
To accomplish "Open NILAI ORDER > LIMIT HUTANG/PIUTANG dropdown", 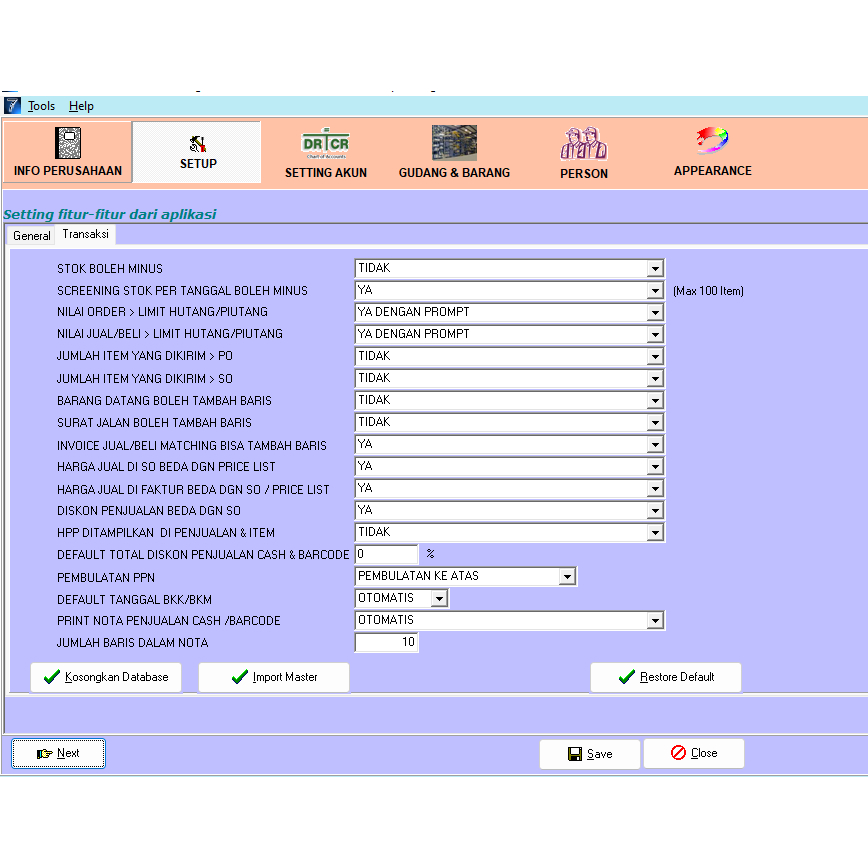I will click(x=655, y=313).
